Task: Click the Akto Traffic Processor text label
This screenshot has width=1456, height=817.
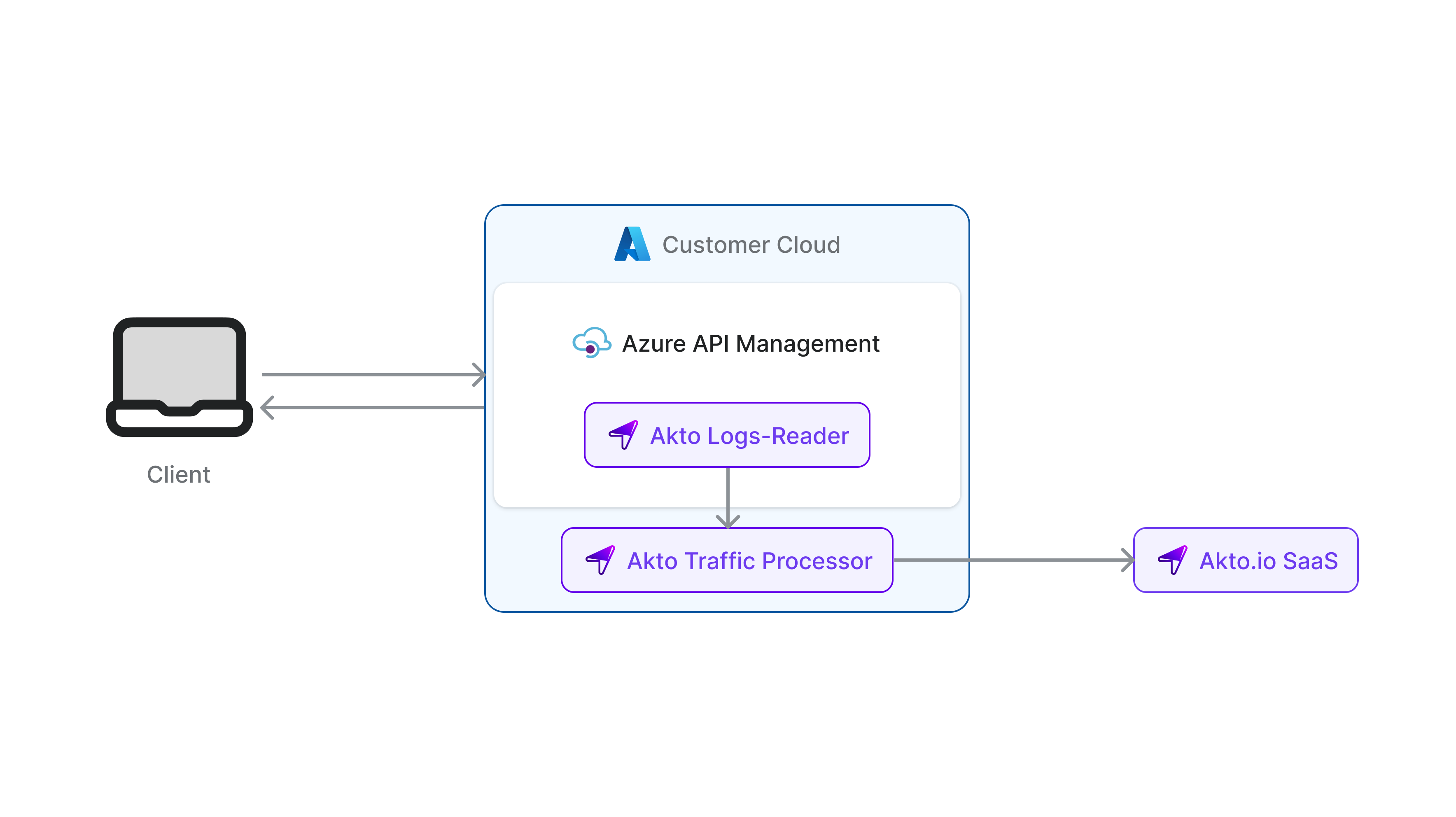Action: tap(749, 560)
